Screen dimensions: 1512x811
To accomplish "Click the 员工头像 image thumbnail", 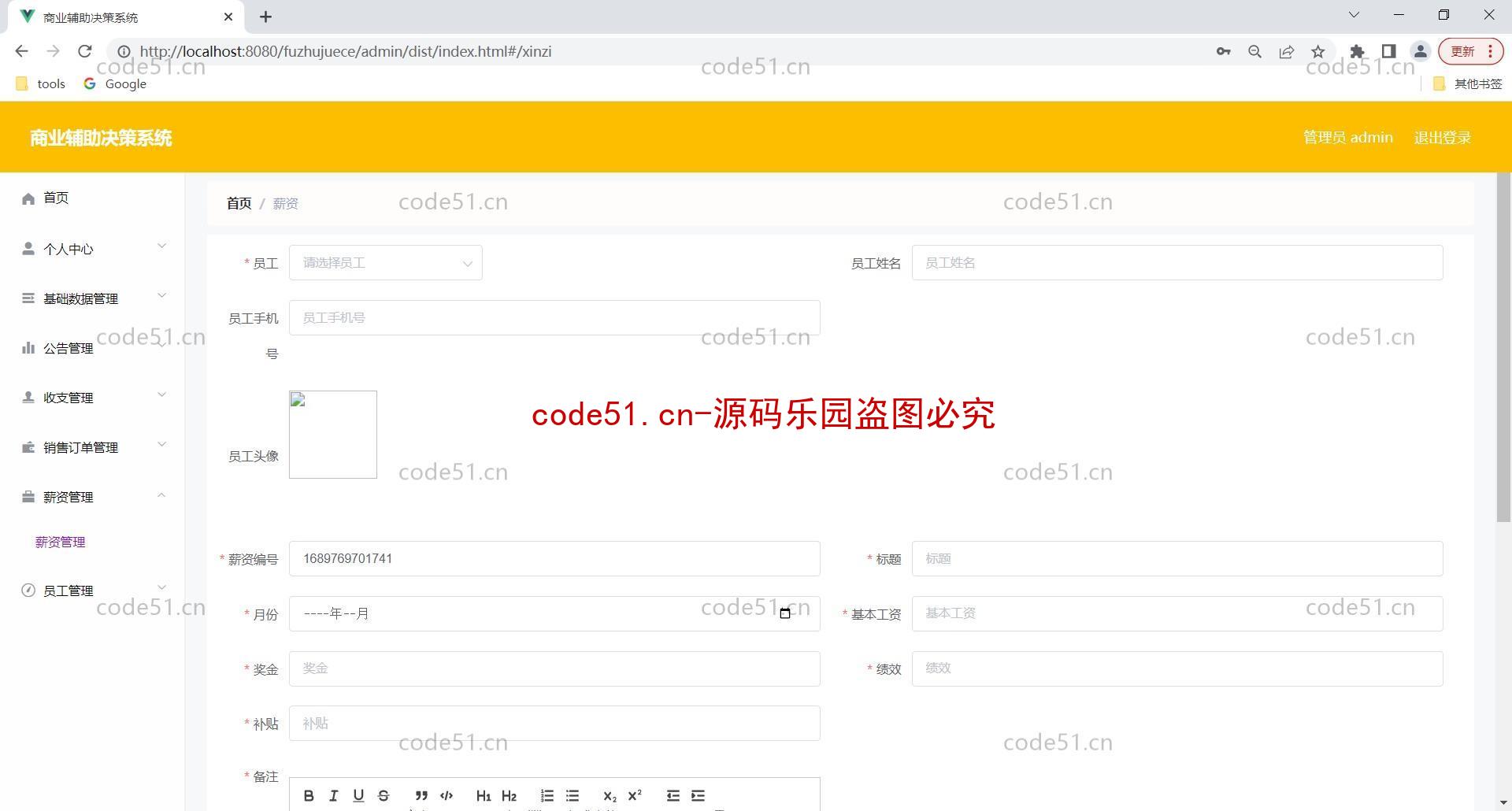I will pos(333,435).
